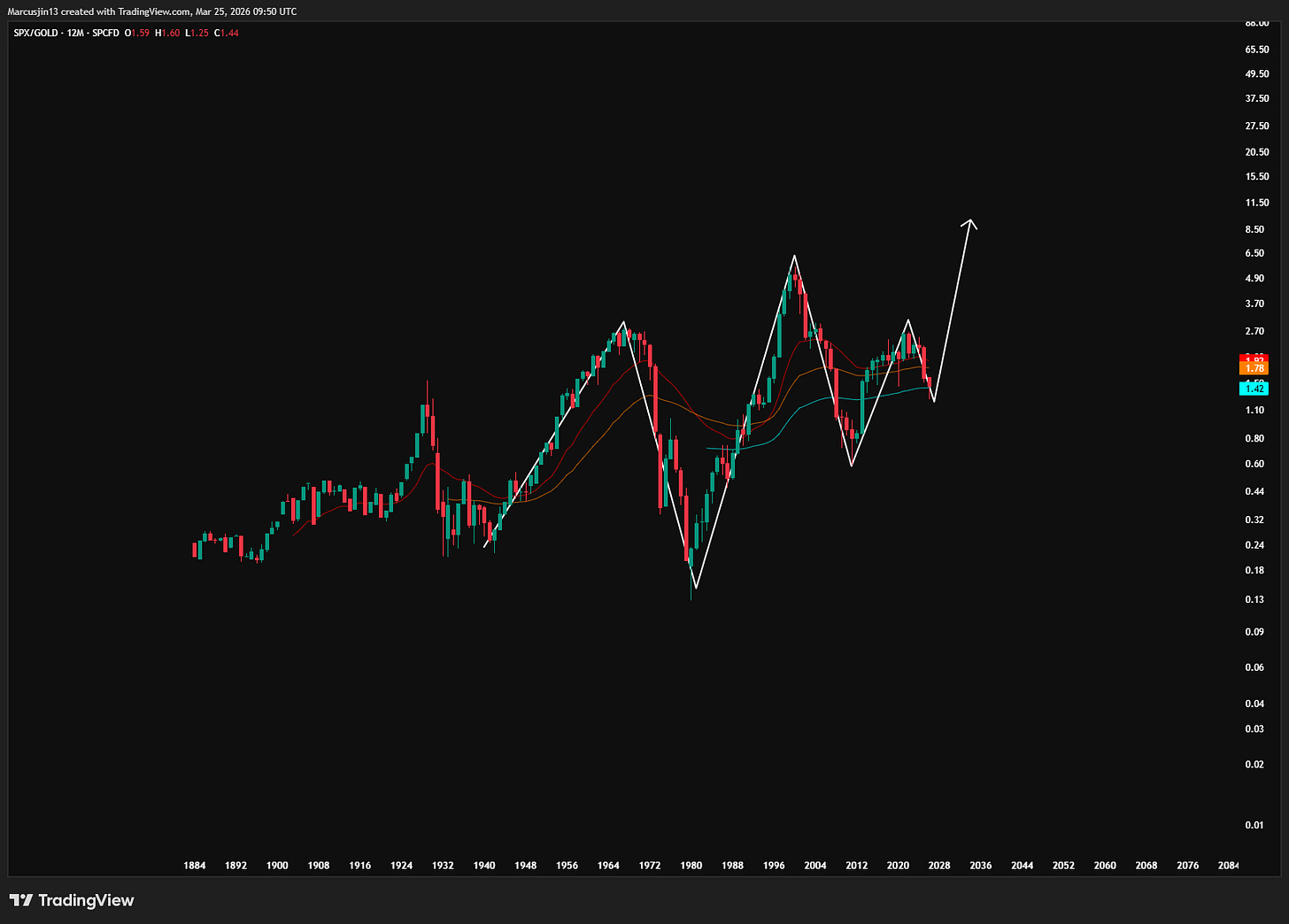Click the 'Marcusjin13 created with TradingView.com' caption

pyautogui.click(x=99, y=12)
